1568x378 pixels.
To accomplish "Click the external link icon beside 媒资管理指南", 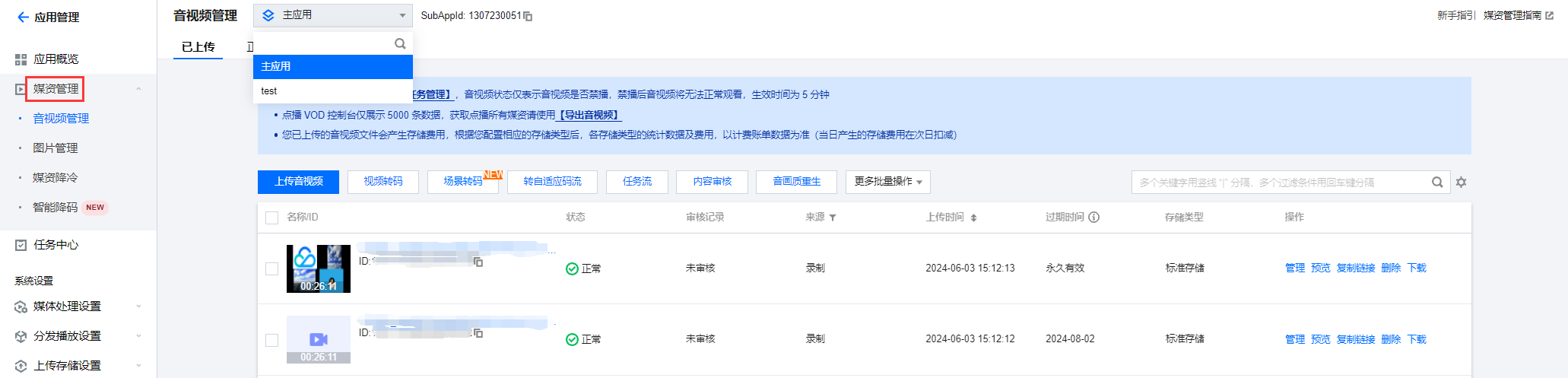I will [1549, 15].
